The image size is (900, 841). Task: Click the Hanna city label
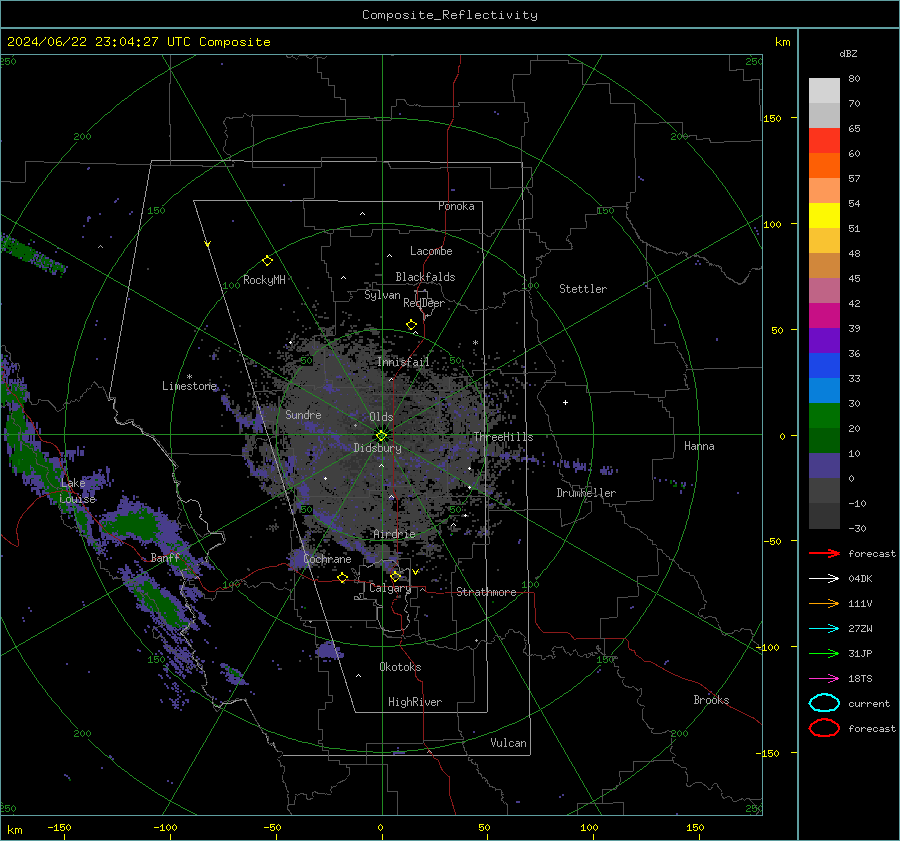699,445
